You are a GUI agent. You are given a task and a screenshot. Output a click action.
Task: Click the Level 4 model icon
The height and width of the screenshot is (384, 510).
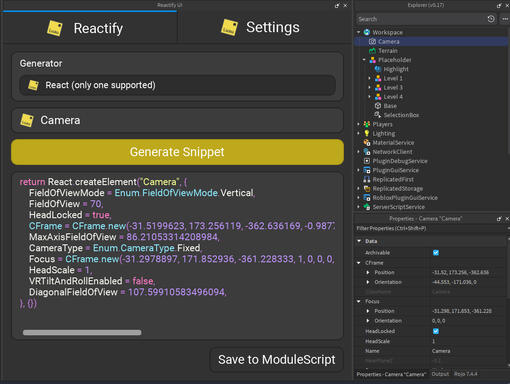click(x=378, y=97)
